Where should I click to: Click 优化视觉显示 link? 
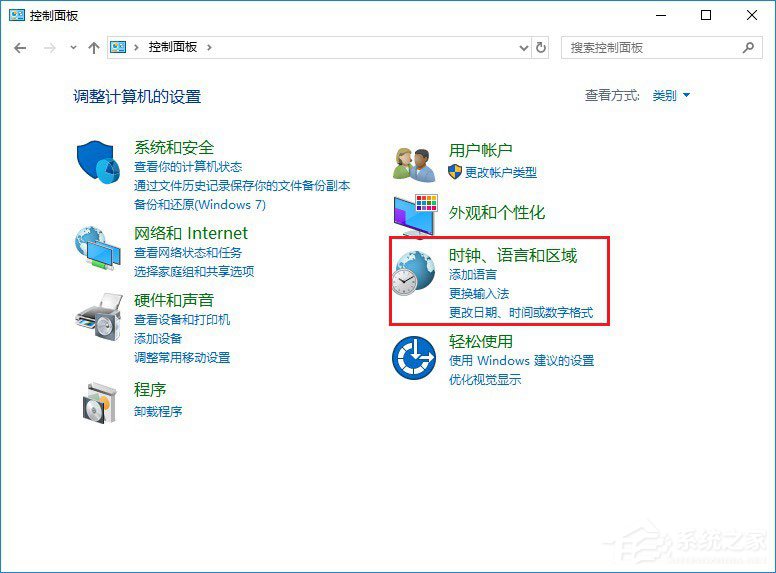coord(485,380)
